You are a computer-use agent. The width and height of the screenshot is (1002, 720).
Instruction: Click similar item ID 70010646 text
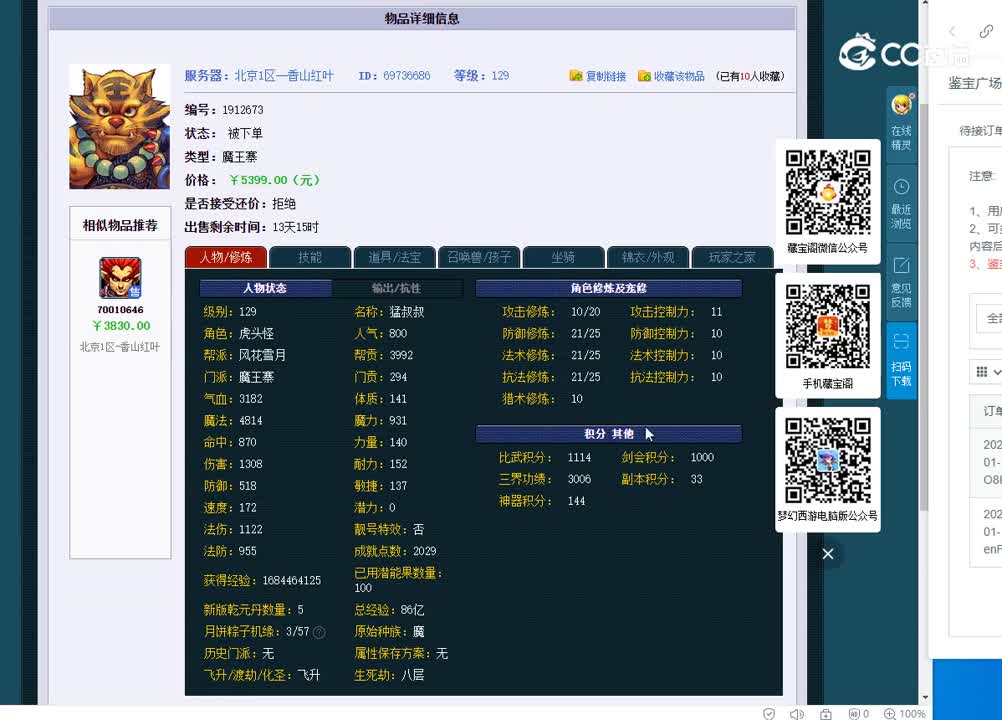[x=120, y=310]
